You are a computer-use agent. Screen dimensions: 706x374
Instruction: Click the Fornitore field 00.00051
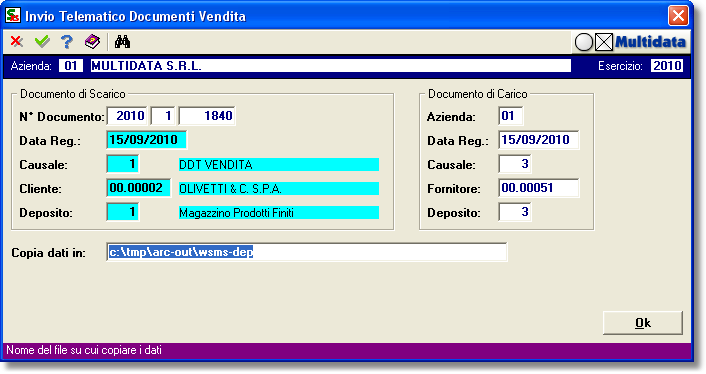[539, 188]
